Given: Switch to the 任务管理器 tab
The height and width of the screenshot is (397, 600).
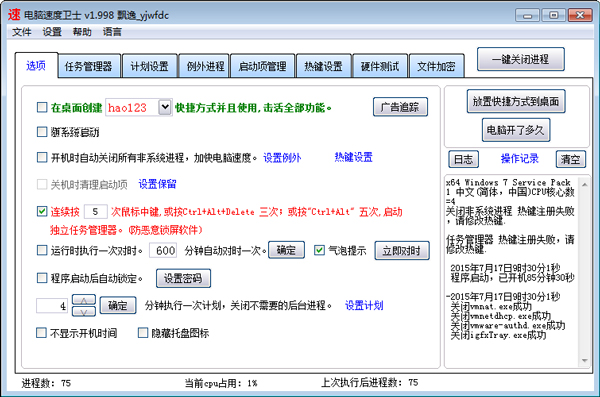Looking at the screenshot, I should click(x=88, y=66).
